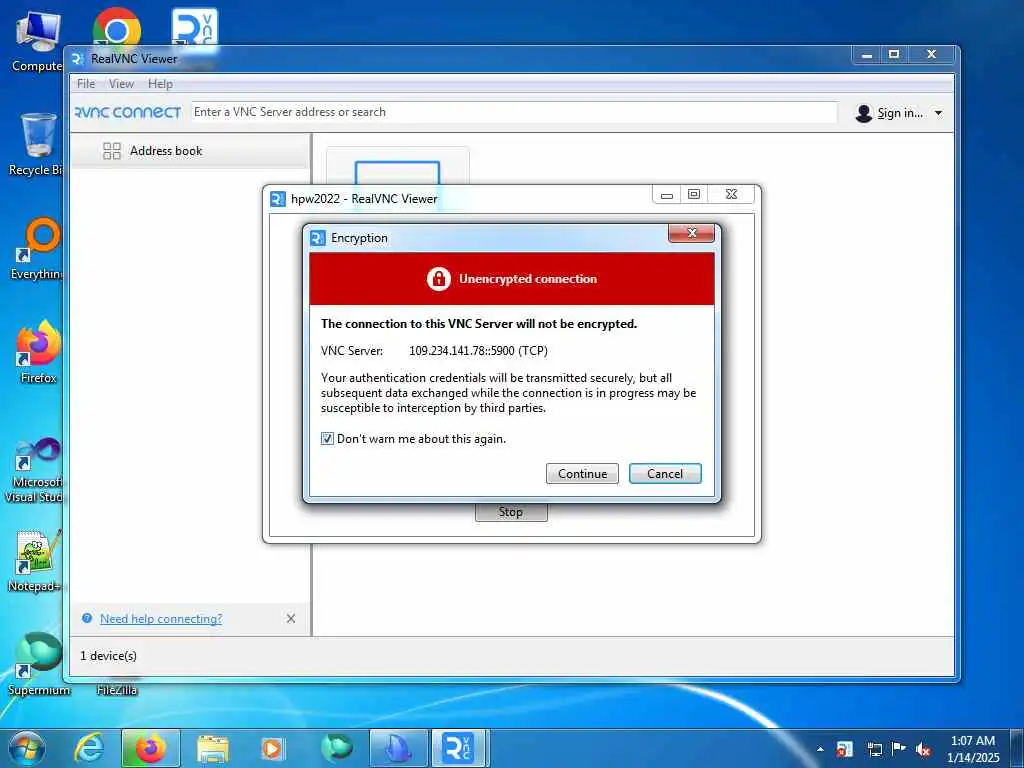This screenshot has height=768, width=1024.
Task: Maximize the hpw2022 RealVNC Viewer window
Action: click(x=694, y=195)
